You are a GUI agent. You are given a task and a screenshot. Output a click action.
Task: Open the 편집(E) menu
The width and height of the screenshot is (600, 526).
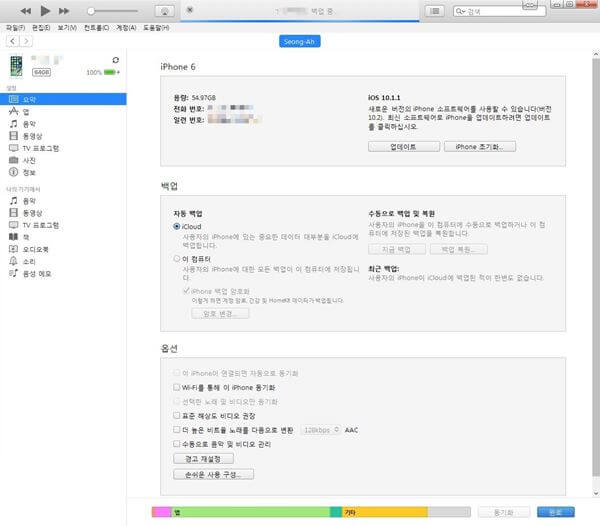click(x=41, y=28)
